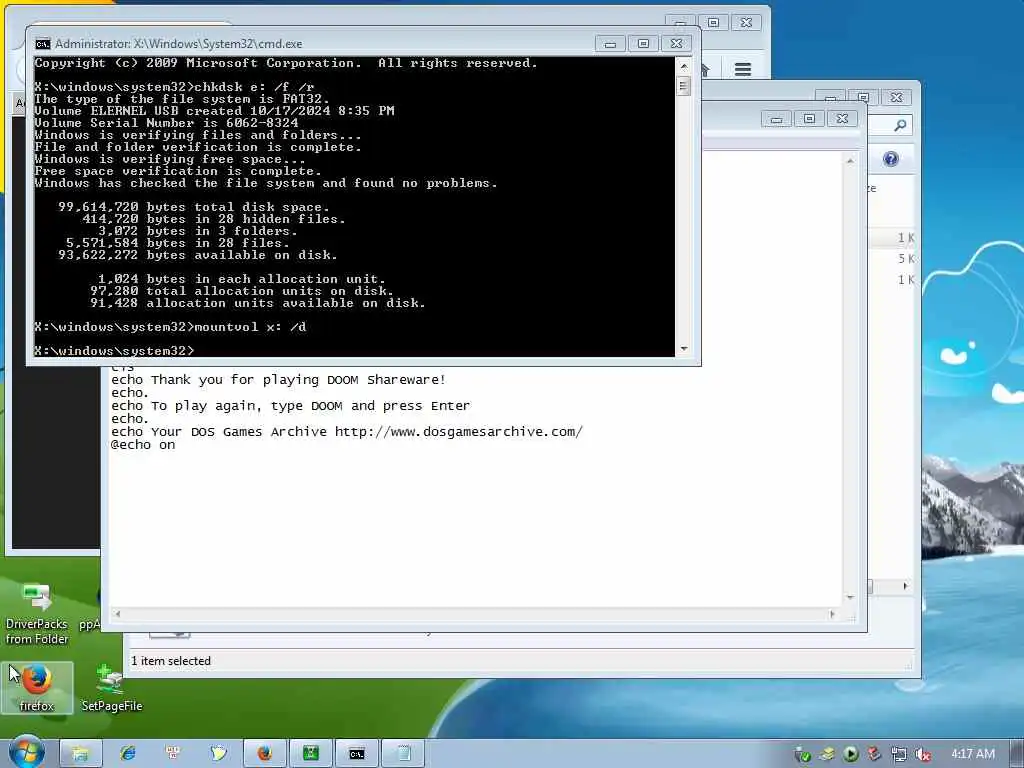Open the Windows Start menu orb
This screenshot has width=1024, height=768.
(x=26, y=753)
